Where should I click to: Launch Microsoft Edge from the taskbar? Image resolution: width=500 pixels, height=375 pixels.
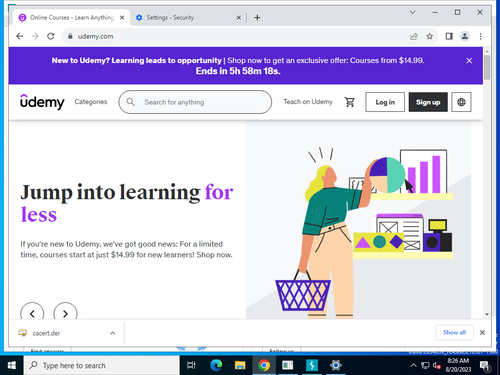216,365
